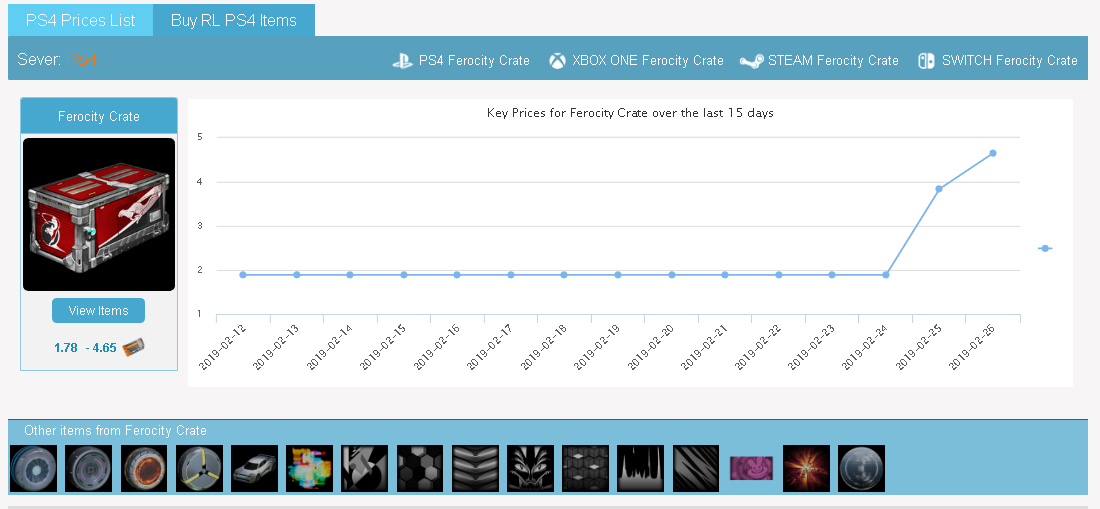Click the Sever: PS4 label
This screenshot has width=1100, height=509.
point(57,60)
